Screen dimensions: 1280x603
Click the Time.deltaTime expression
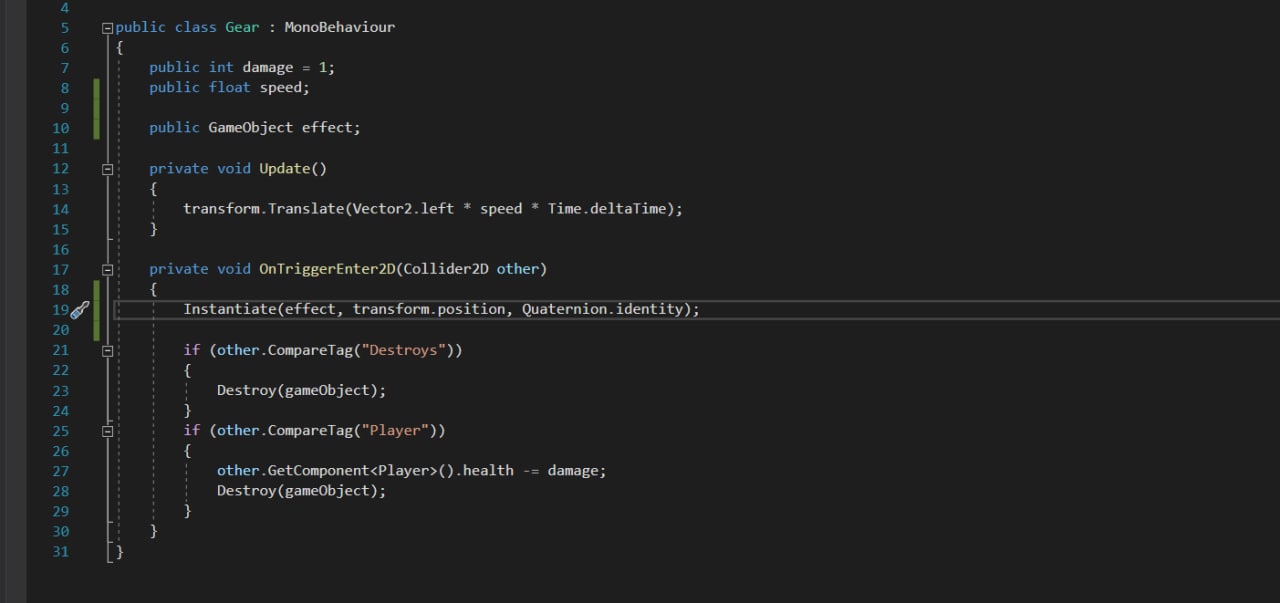[x=613, y=209]
